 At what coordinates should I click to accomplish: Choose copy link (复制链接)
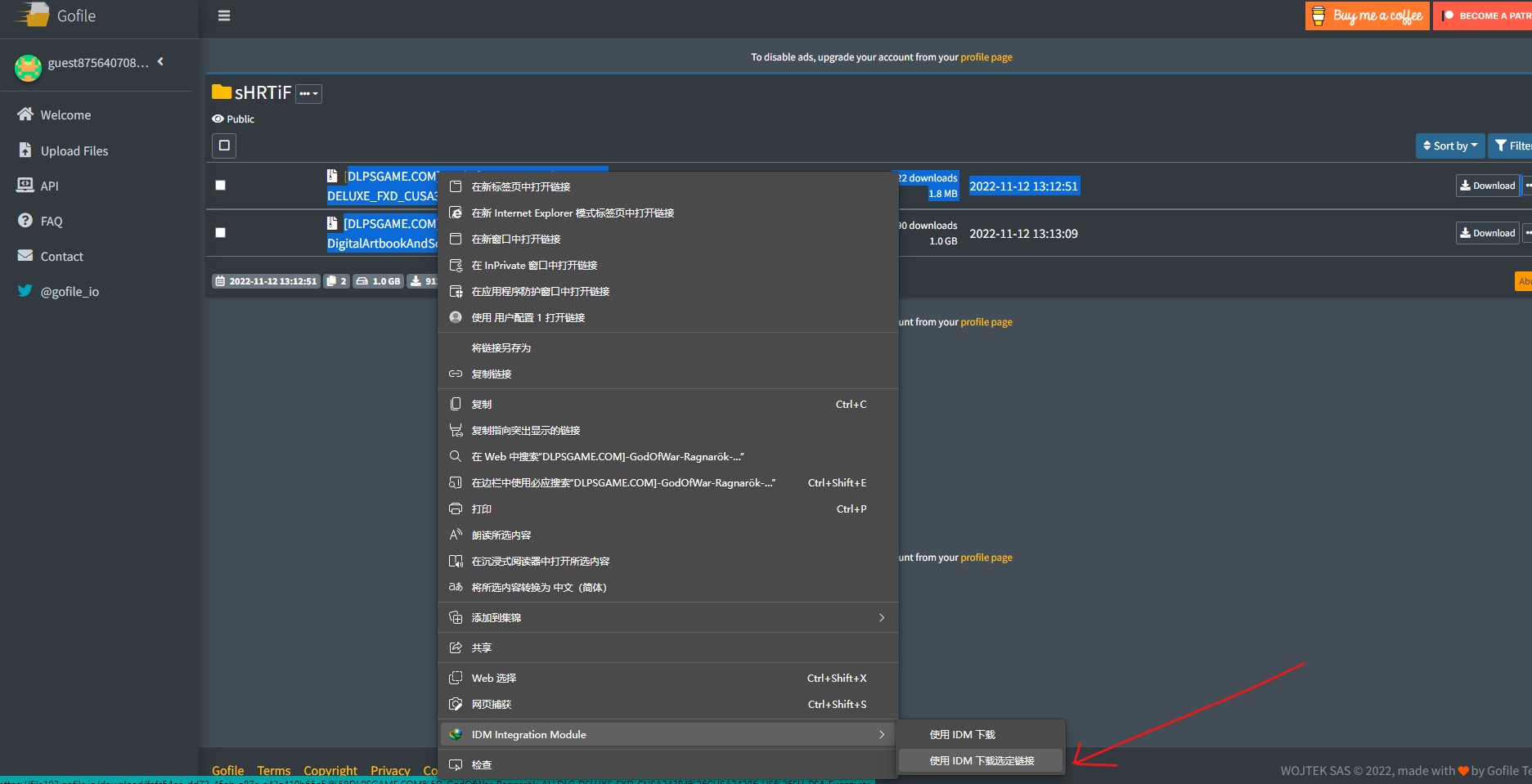[668, 374]
